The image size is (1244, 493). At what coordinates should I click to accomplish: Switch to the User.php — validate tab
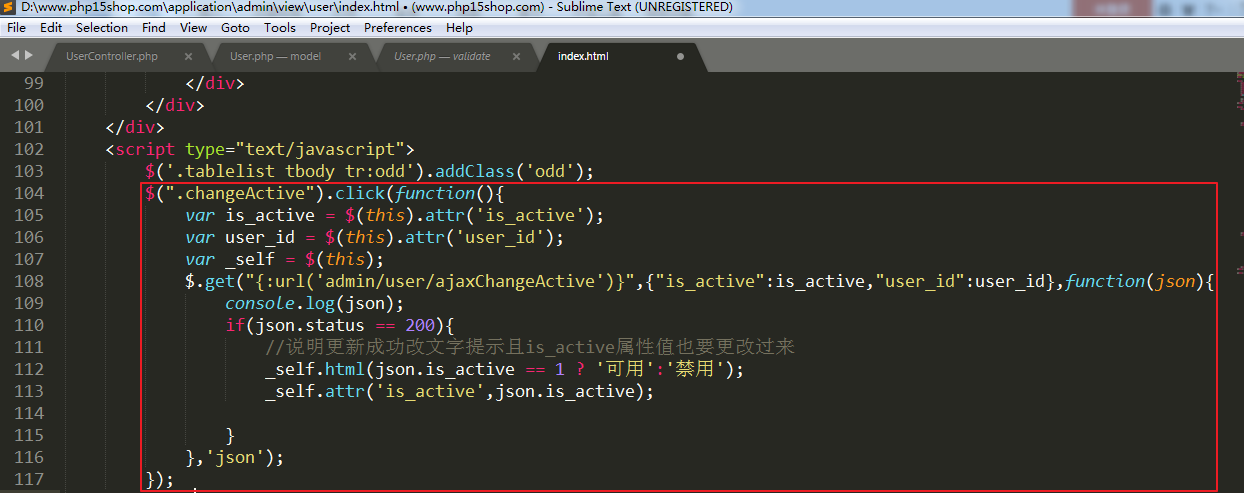[x=442, y=57]
